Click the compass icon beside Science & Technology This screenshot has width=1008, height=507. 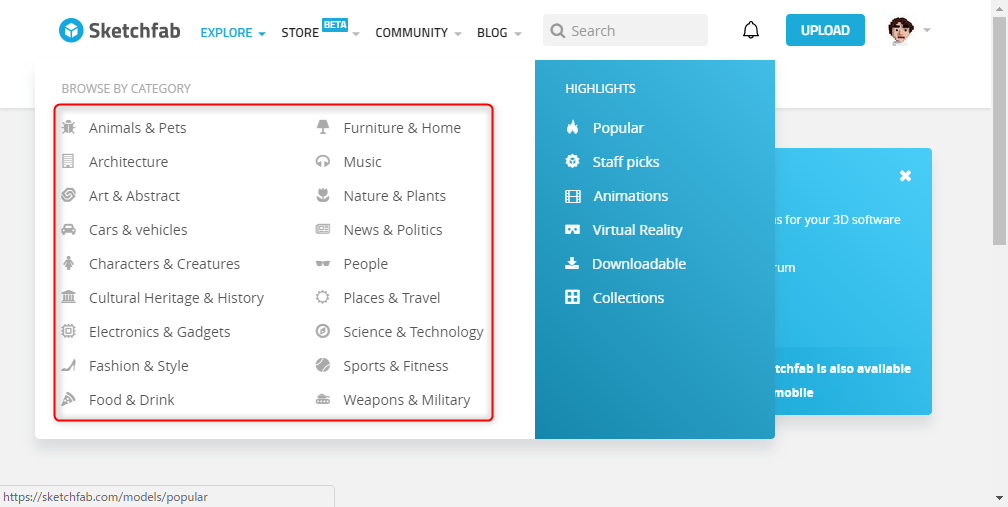click(323, 332)
